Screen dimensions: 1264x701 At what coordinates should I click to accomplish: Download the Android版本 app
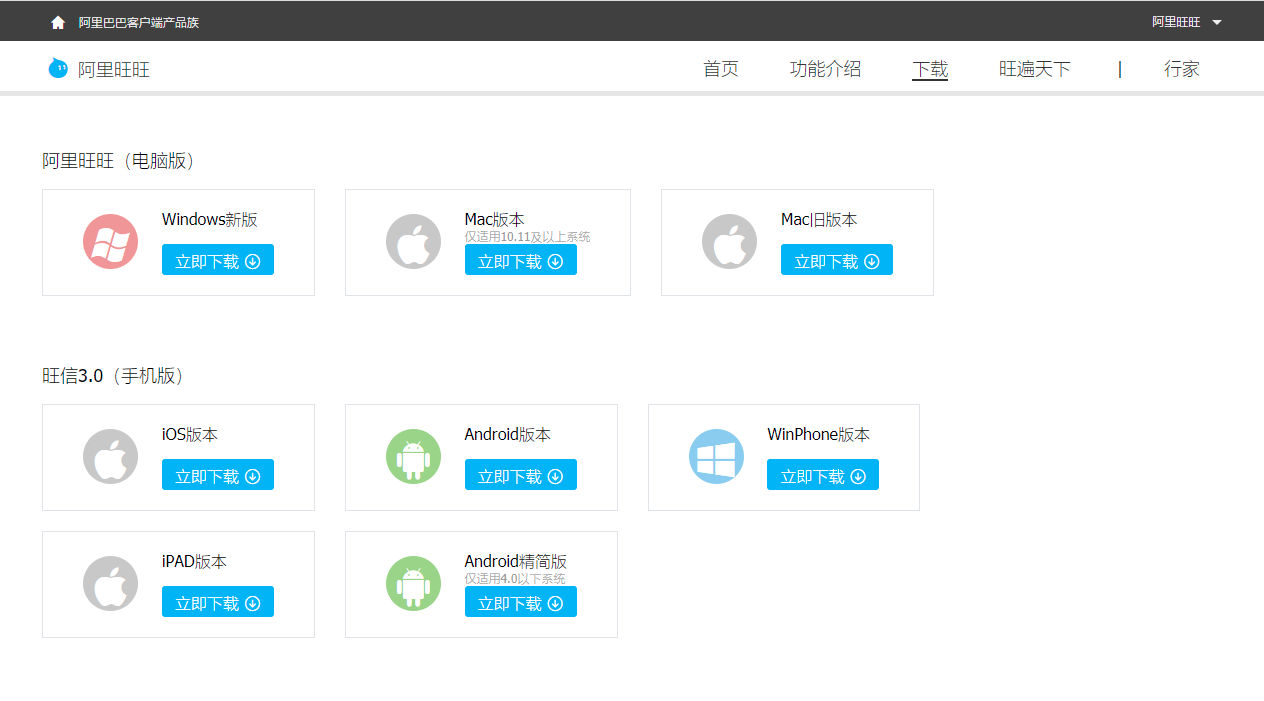point(521,475)
